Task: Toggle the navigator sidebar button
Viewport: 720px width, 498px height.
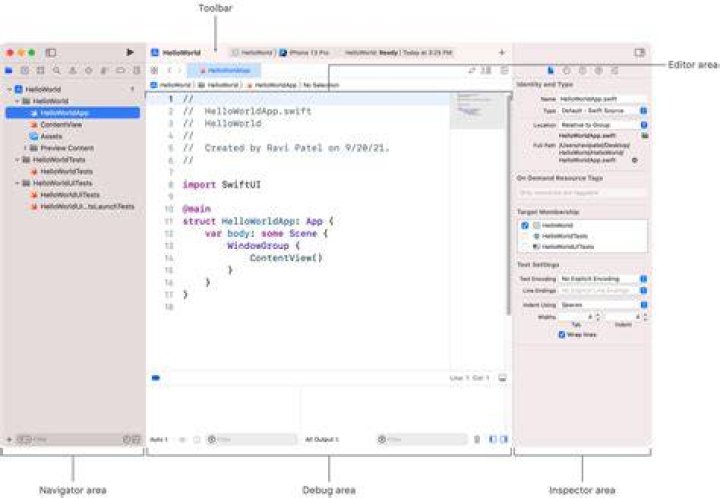Action: coord(51,53)
